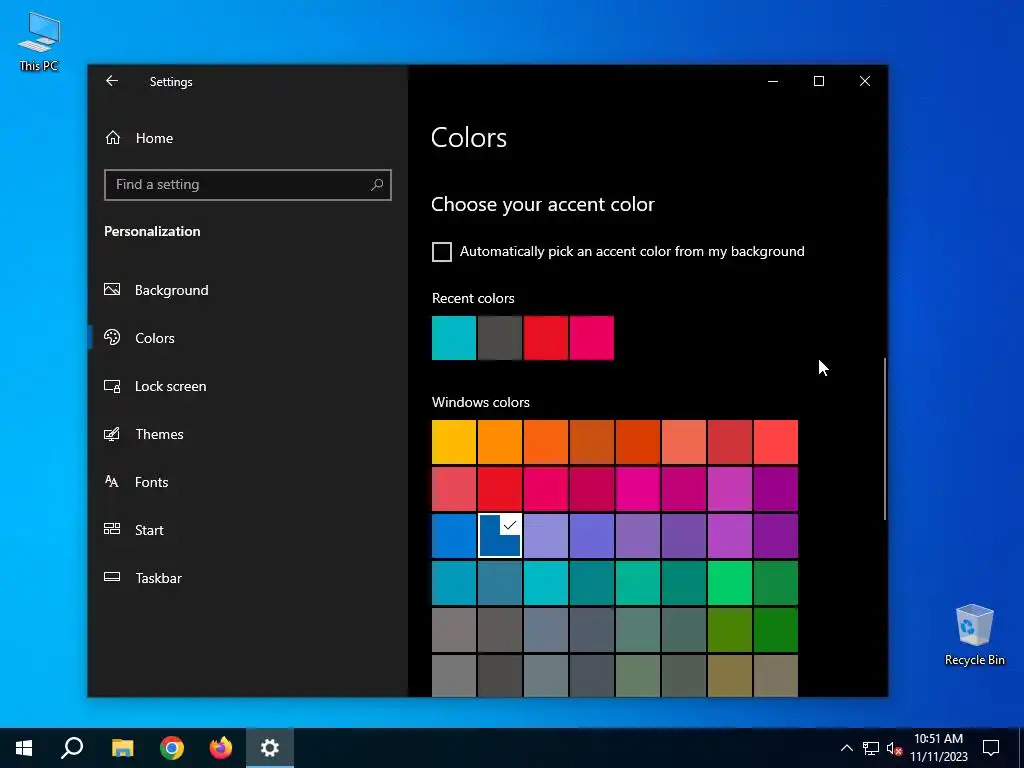
Task: Select the Recycle Bin desktop icon
Action: (x=974, y=635)
